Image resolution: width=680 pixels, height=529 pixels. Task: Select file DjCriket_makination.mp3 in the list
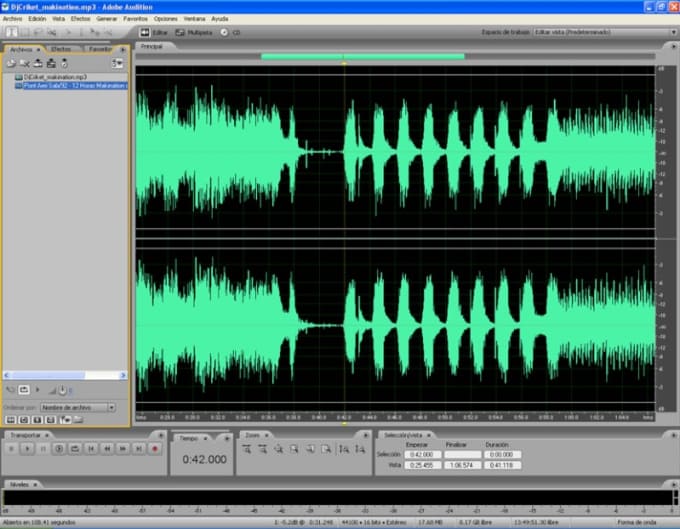click(x=55, y=77)
